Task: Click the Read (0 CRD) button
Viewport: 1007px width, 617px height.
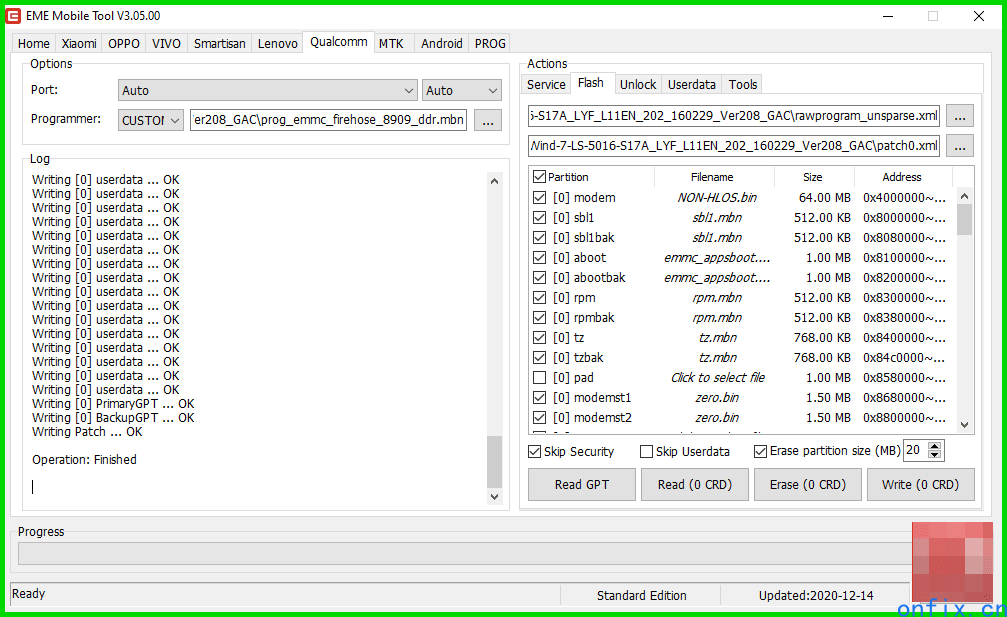Action: (x=695, y=485)
